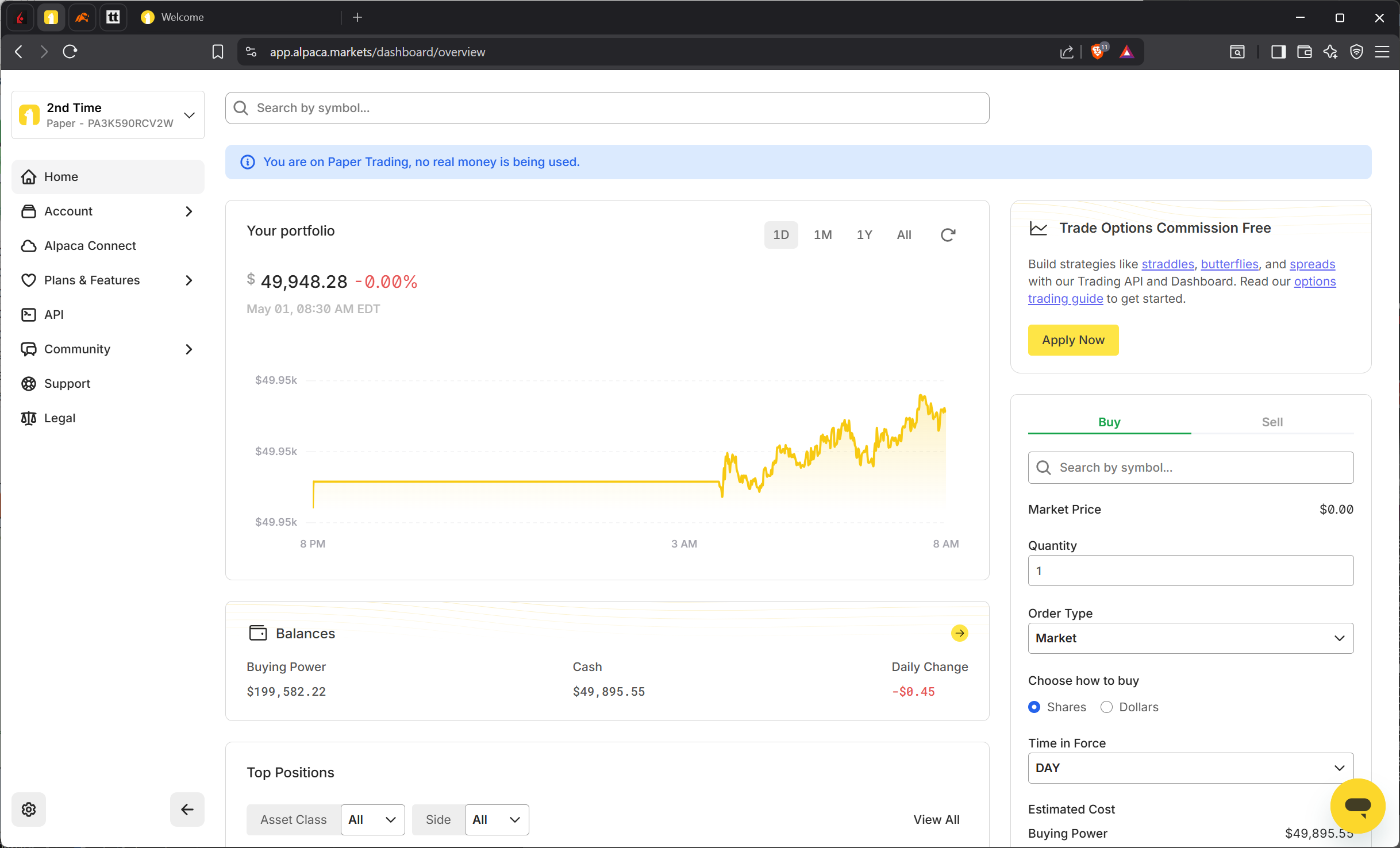
Task: View site information in address bar
Action: (251, 52)
